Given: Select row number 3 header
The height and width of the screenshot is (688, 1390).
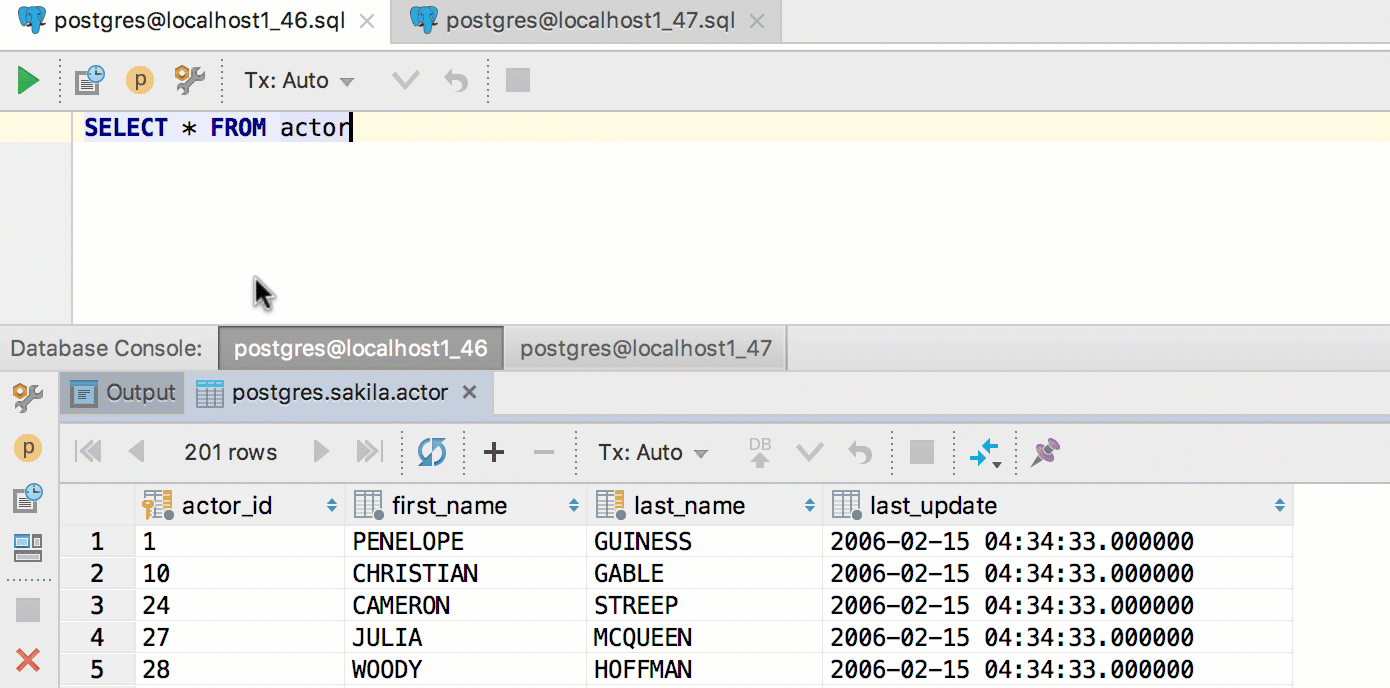Looking at the screenshot, I should click(x=97, y=605).
